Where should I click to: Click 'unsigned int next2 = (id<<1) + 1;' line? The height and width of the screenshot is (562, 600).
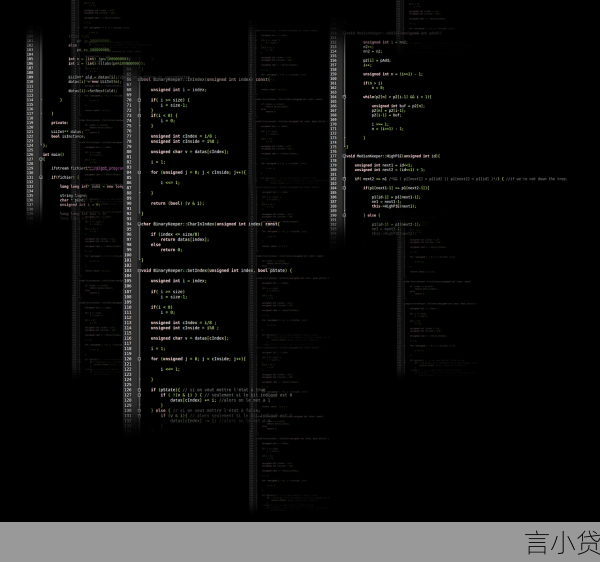coord(390,170)
